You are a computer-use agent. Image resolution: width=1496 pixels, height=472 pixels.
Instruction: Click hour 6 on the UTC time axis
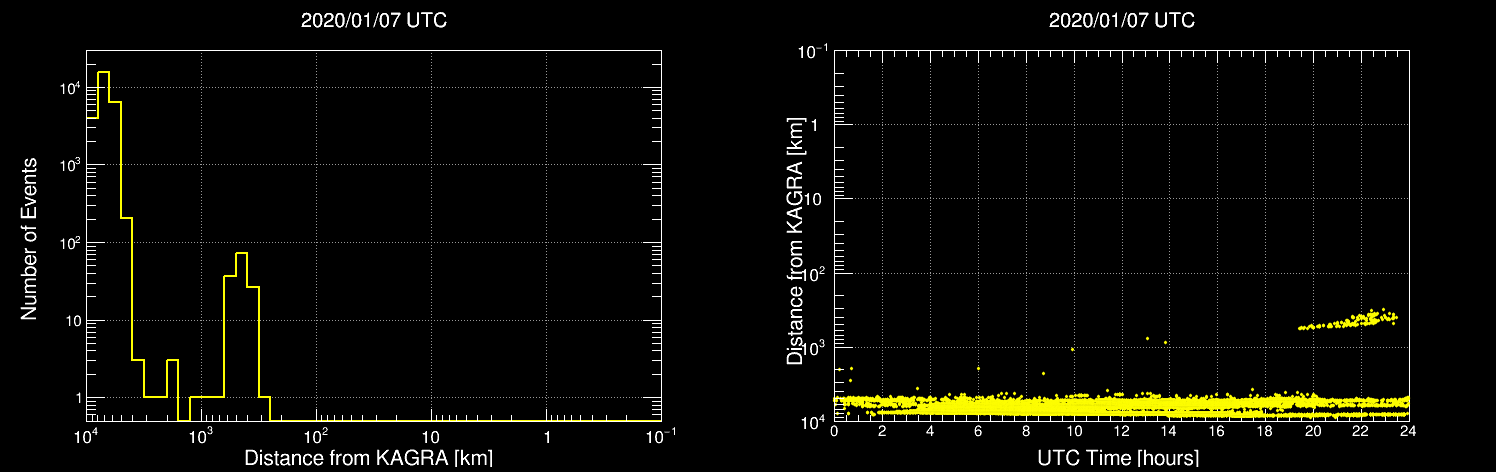(978, 431)
